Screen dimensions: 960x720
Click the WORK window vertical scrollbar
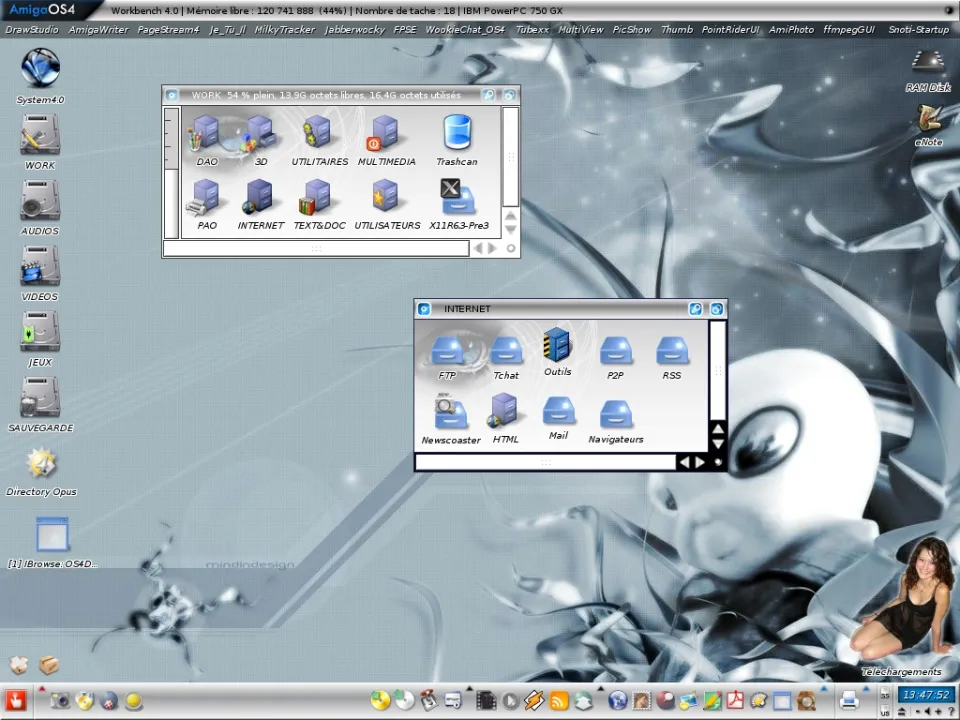pyautogui.click(x=510, y=155)
